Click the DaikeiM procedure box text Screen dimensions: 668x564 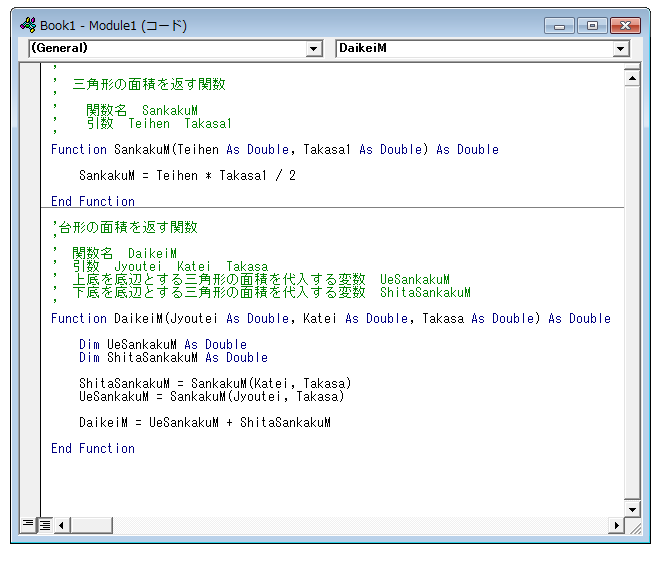[470, 48]
